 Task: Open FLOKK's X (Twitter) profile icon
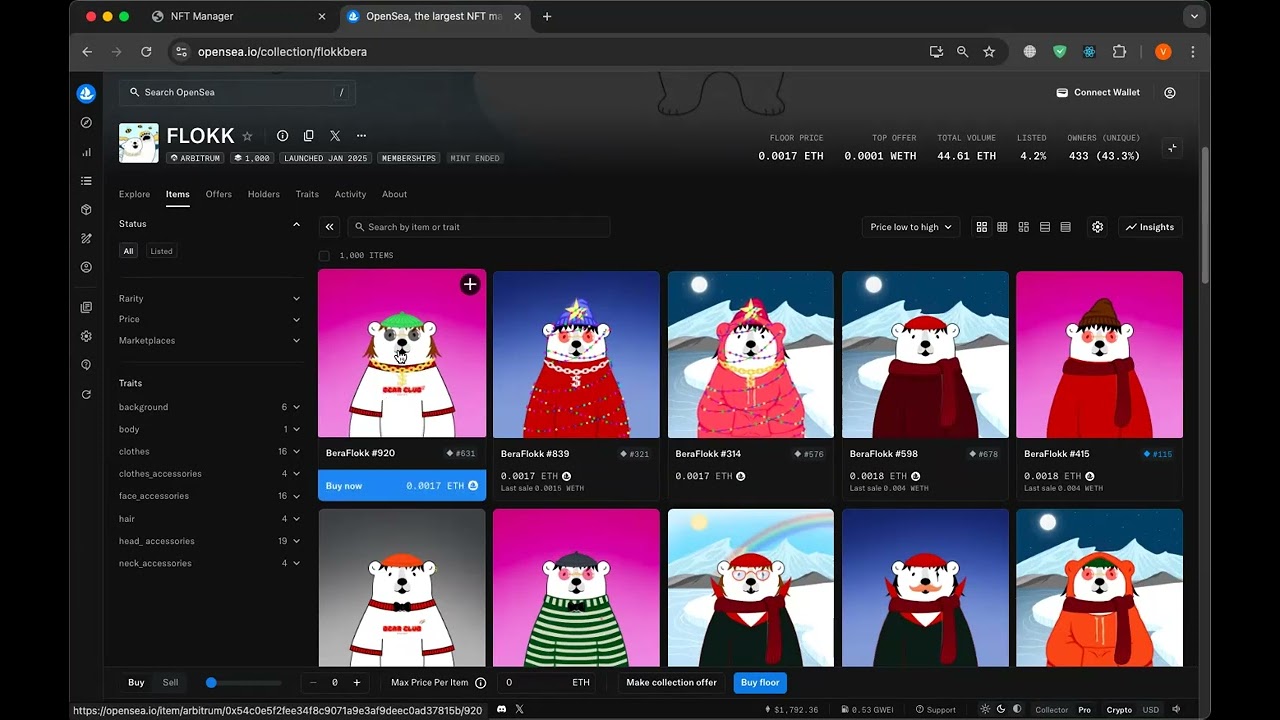click(x=335, y=136)
